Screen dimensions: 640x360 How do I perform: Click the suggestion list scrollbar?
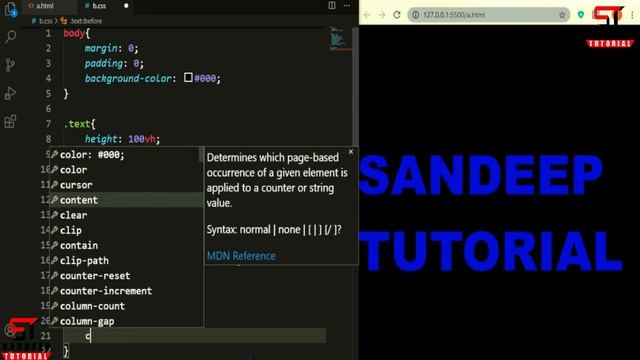201,154
